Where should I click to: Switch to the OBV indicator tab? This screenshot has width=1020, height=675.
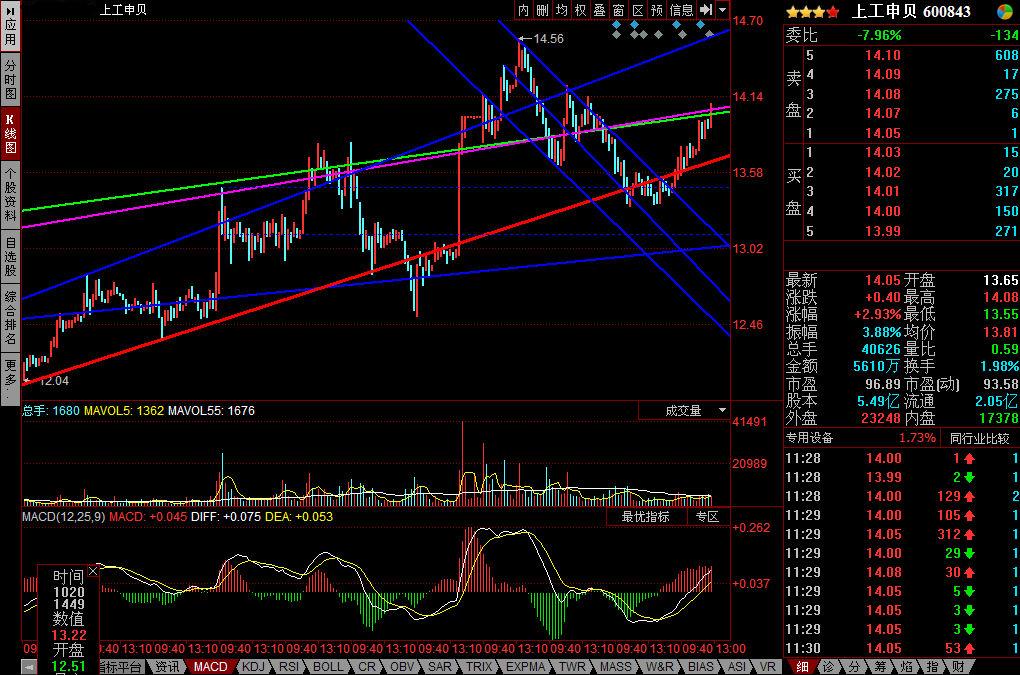coord(402,667)
